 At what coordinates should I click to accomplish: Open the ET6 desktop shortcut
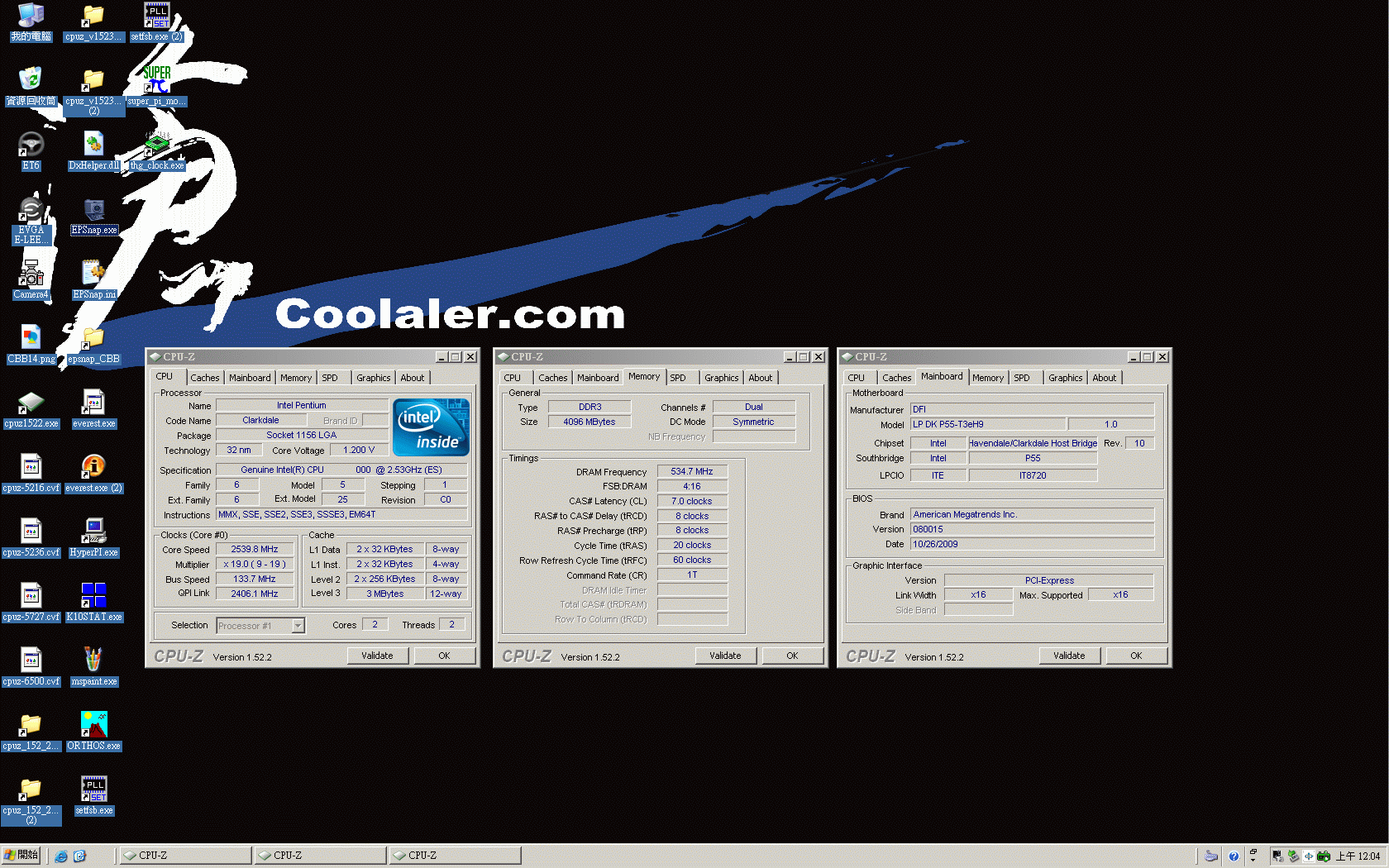(31, 151)
